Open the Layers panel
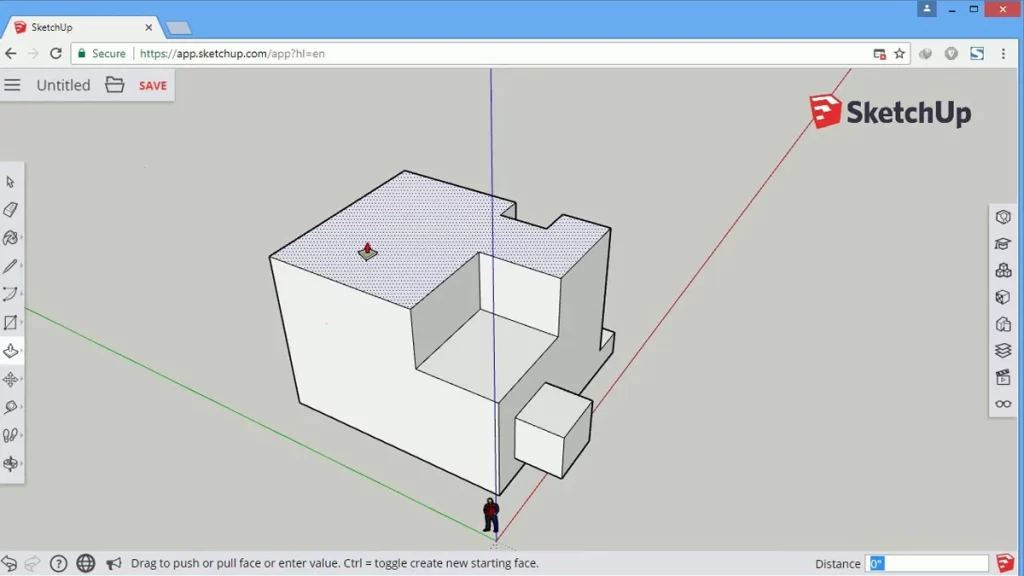Image resolution: width=1024 pixels, height=576 pixels. [x=1003, y=350]
